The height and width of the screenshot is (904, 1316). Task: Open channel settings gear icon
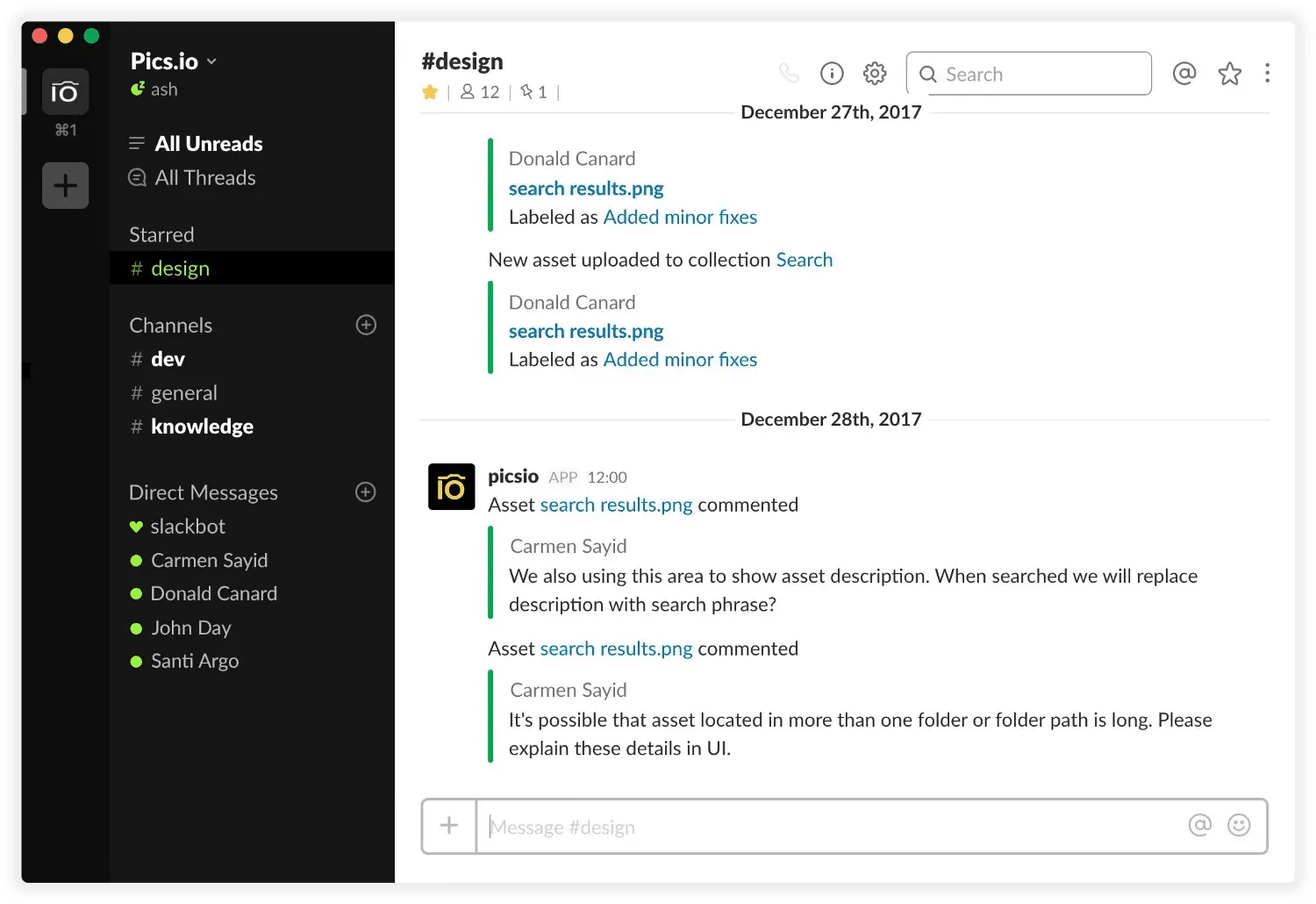[x=875, y=73]
